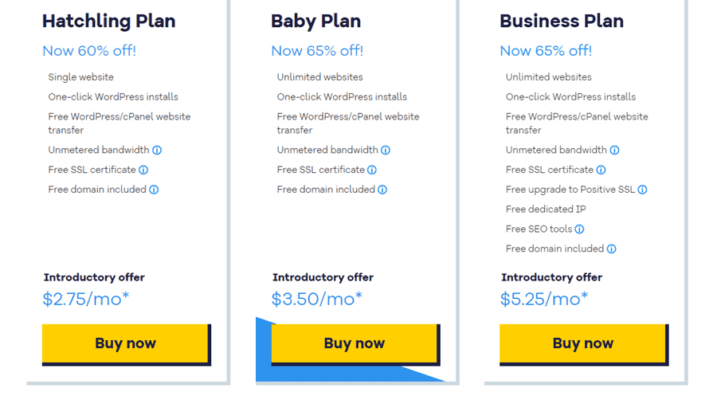The image size is (717, 400).
Task: Open info icon for Hatchling Unmetered bandwidth
Action: pos(157,150)
